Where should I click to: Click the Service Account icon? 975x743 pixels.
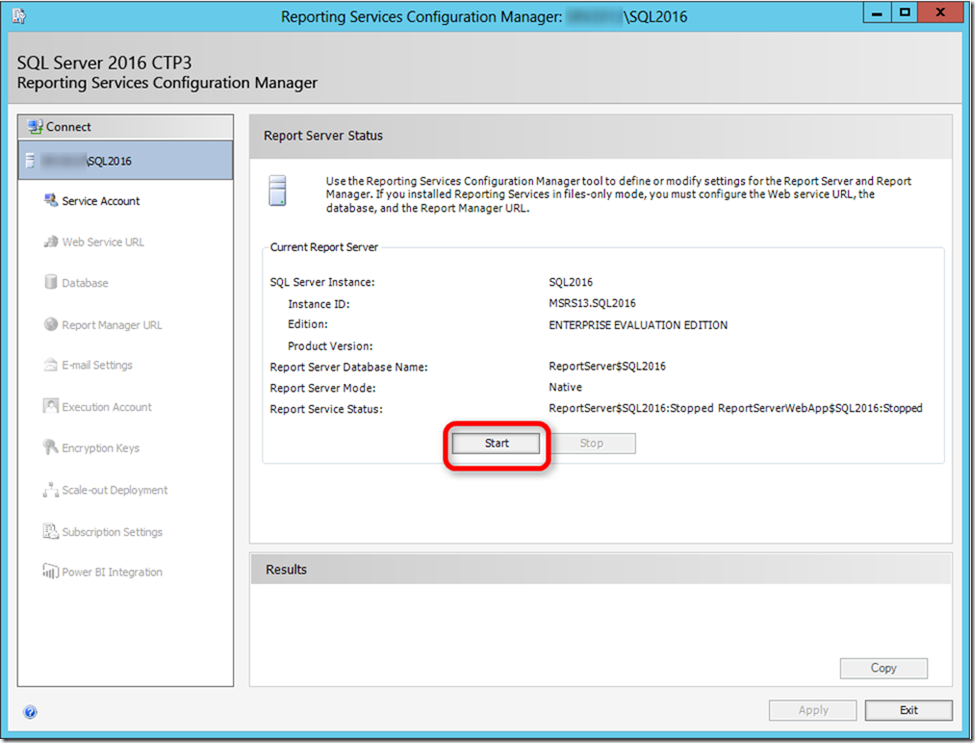point(51,200)
